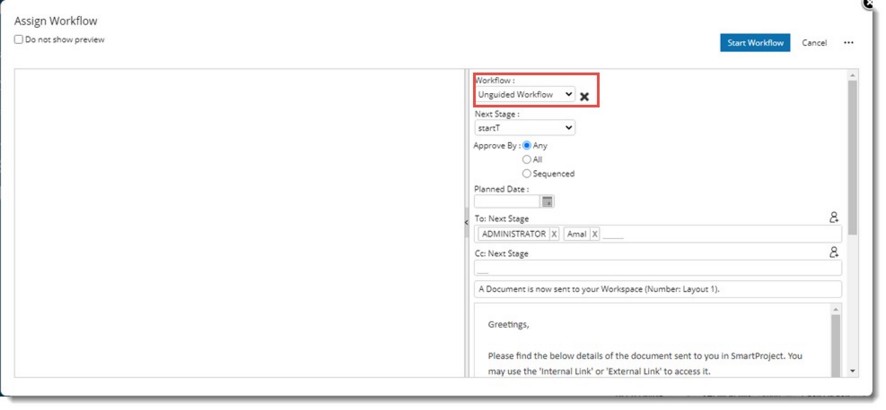
Task: Remove ADMINISTRATOR from the recipients
Action: (554, 234)
